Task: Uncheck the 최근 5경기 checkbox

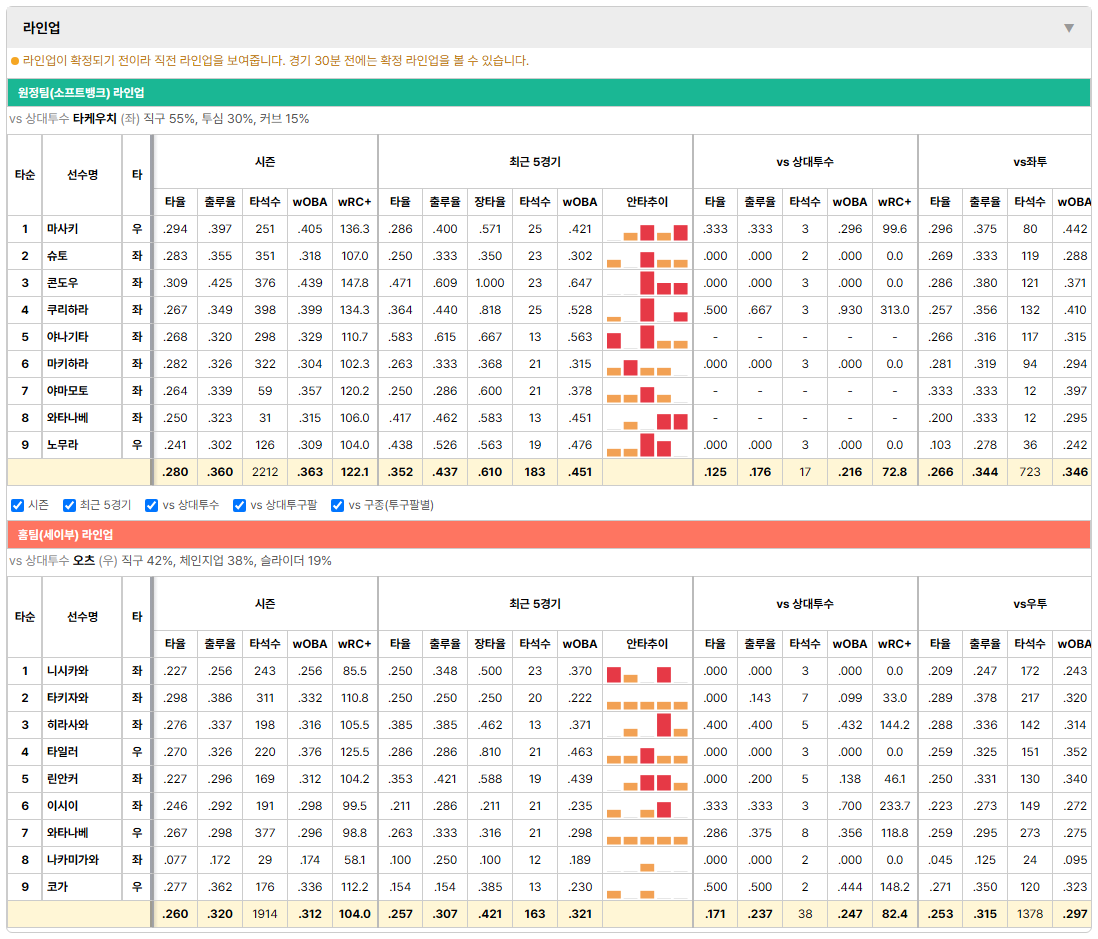Action: pos(69,506)
